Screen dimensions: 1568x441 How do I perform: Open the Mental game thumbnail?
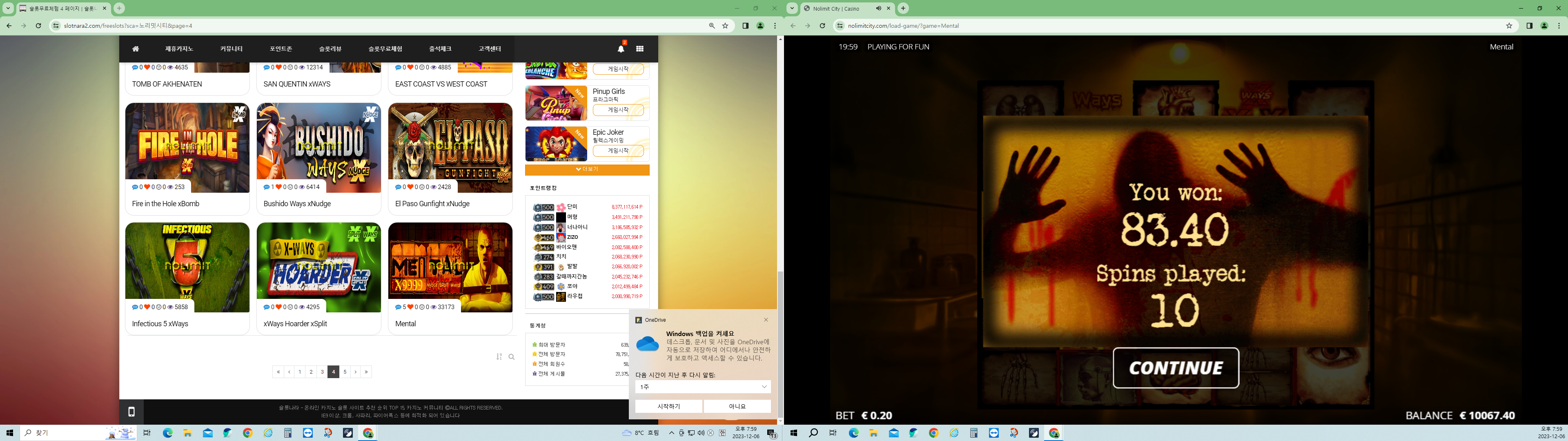[x=450, y=267]
